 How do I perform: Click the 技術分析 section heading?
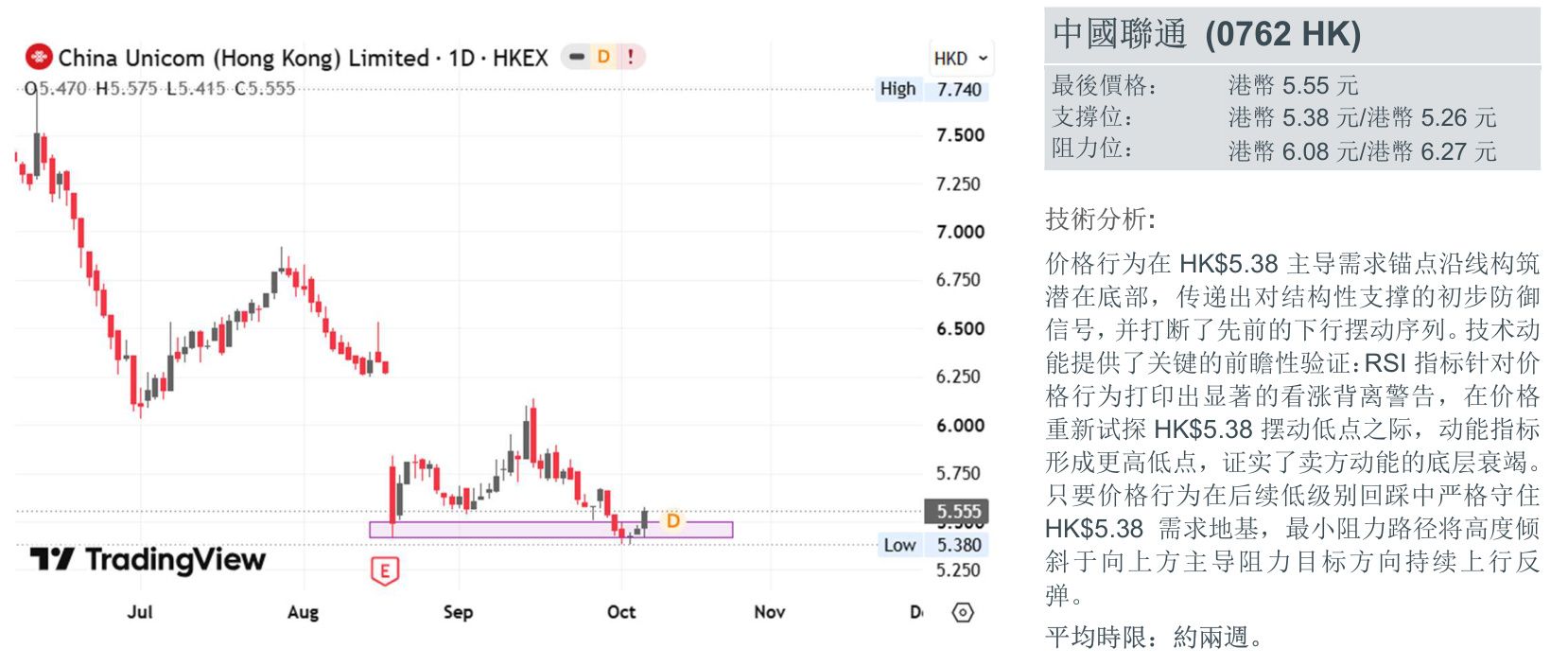[x=1101, y=219]
